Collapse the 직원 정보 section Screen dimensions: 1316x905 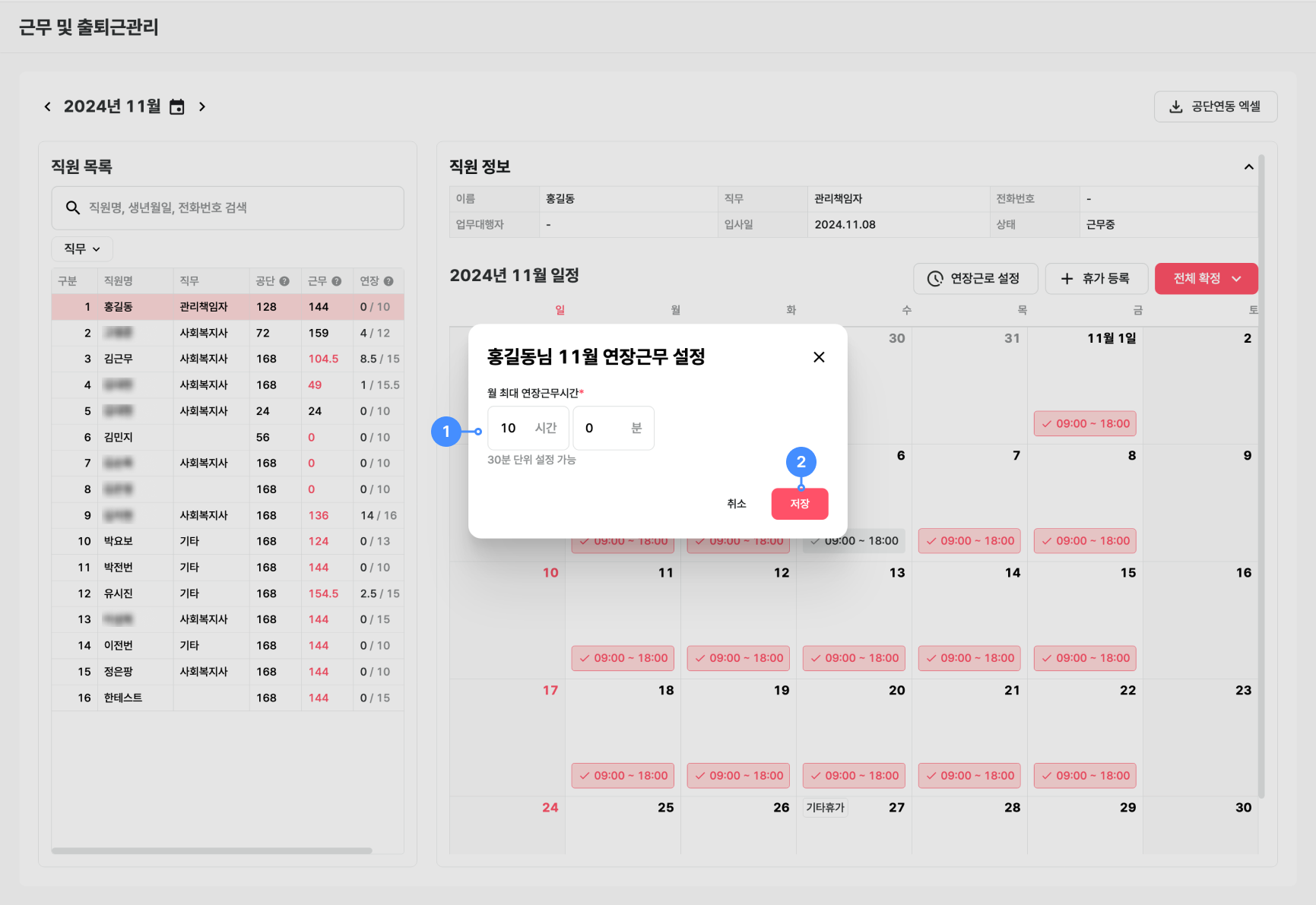[1248, 166]
